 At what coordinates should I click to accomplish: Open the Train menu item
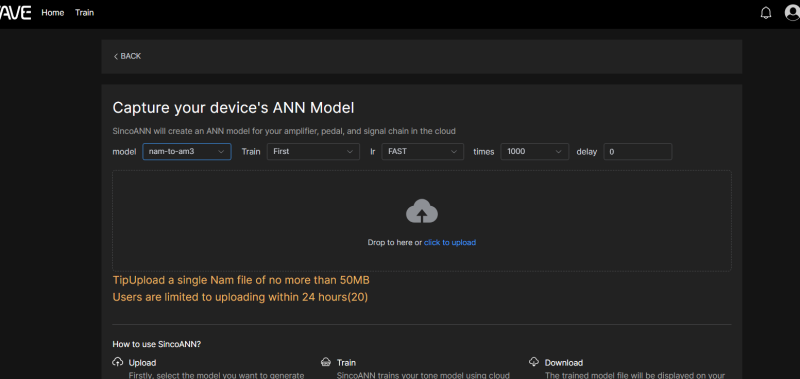point(84,13)
